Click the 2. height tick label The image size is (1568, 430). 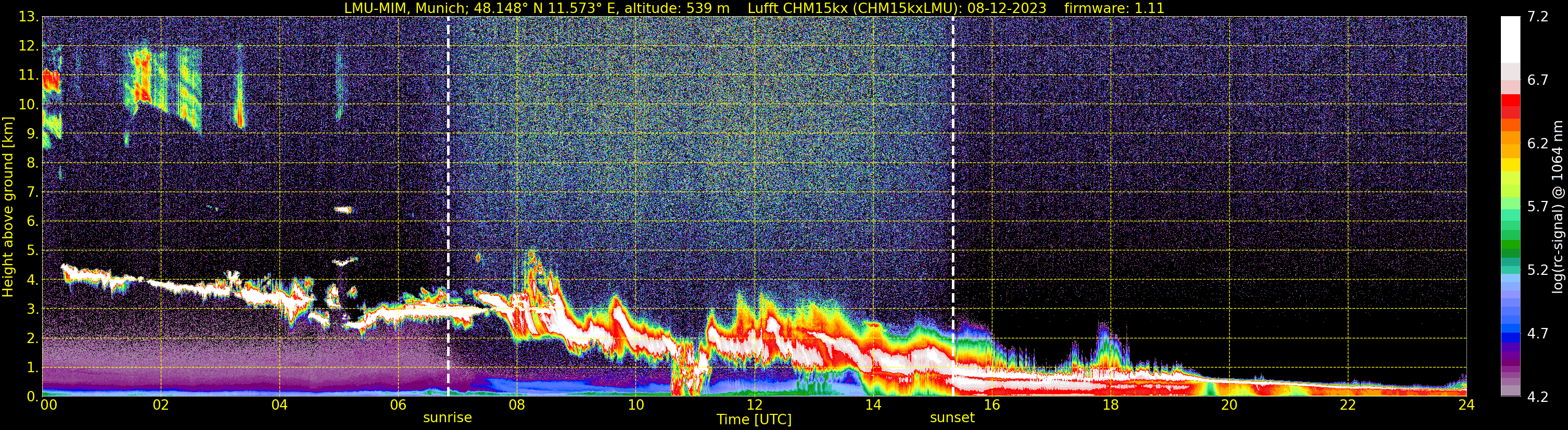point(32,338)
